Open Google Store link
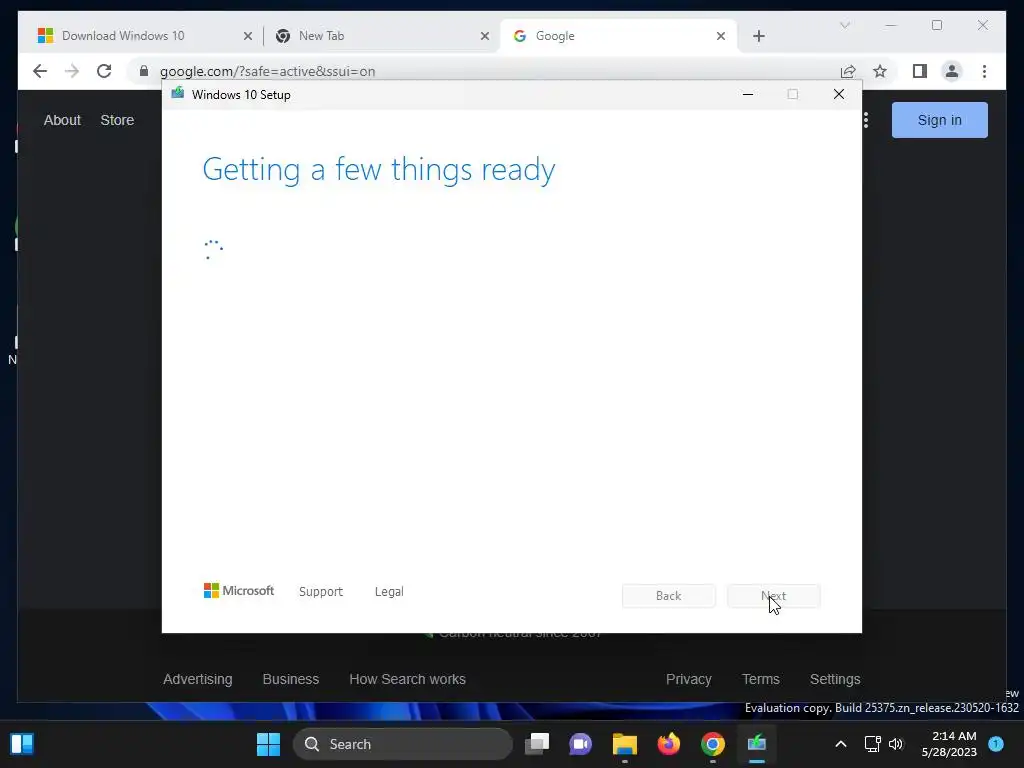The width and height of the screenshot is (1024, 768). 117,120
